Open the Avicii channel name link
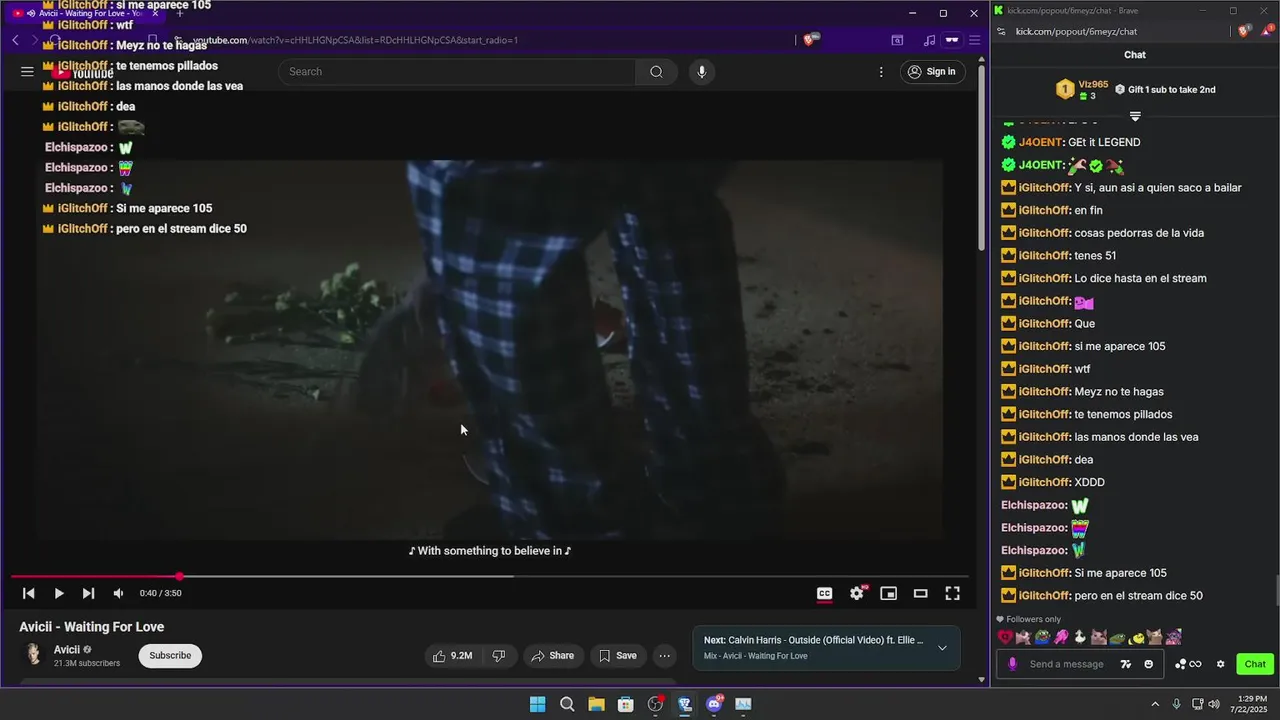 [x=66, y=649]
